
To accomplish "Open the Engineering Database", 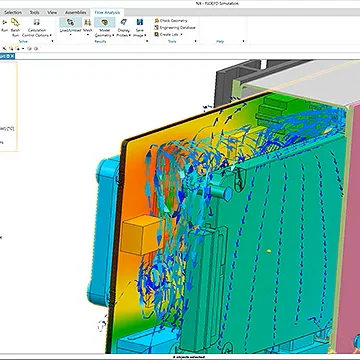I will (x=175, y=28).
